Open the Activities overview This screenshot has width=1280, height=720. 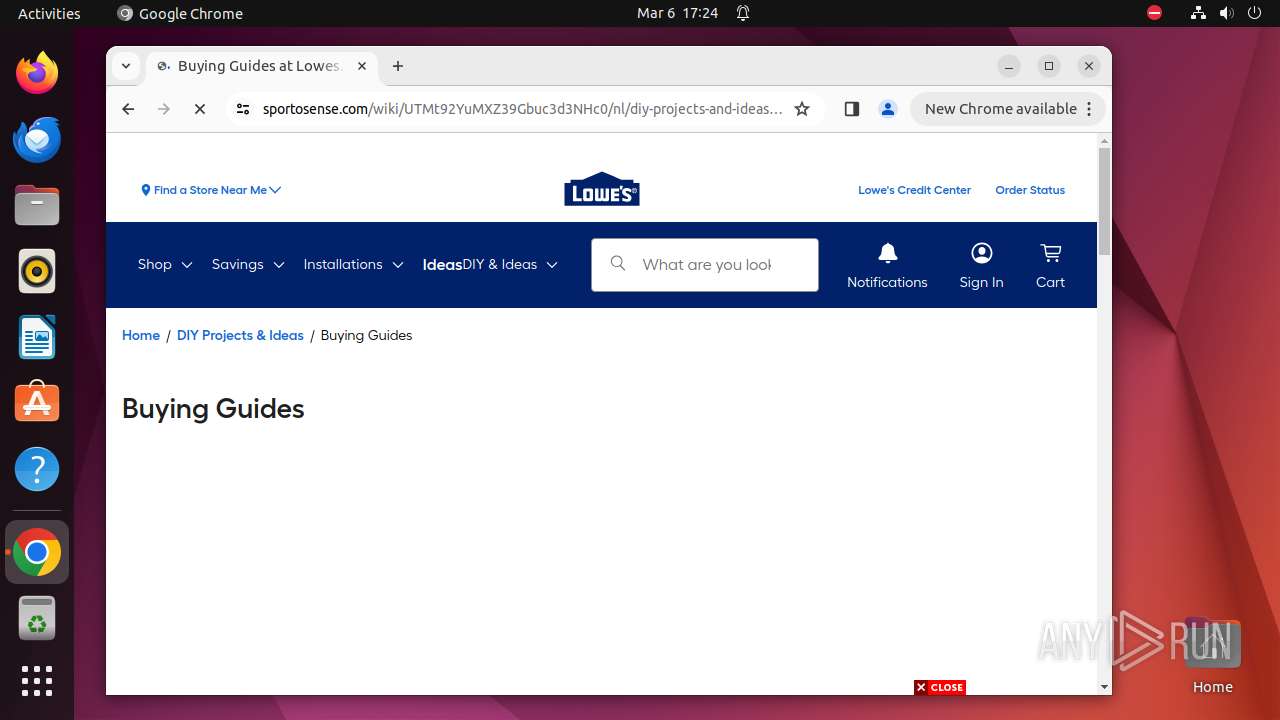tap(49, 13)
